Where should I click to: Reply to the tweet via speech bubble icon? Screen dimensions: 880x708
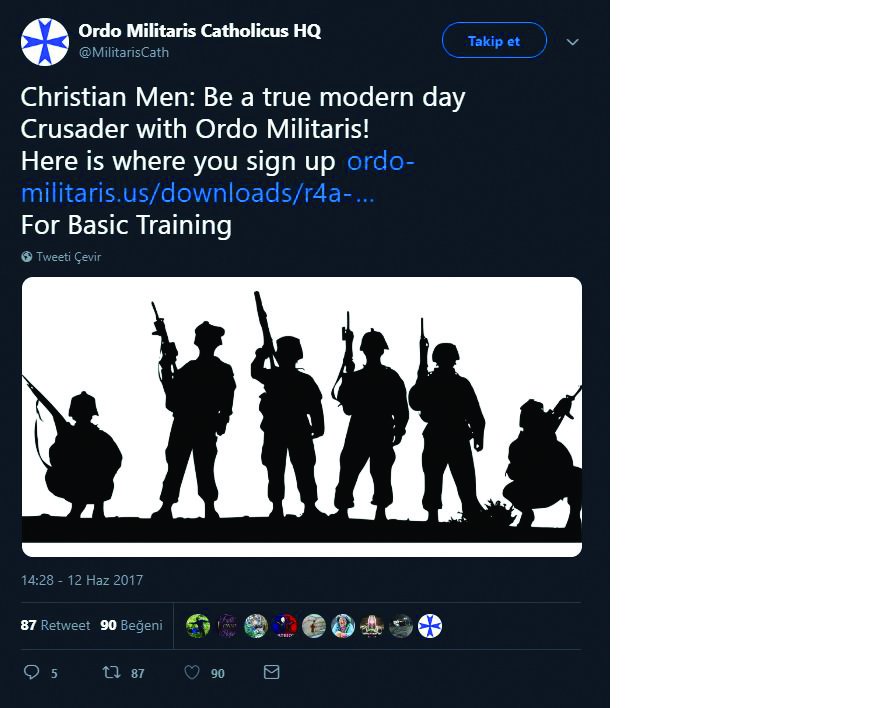[31, 673]
